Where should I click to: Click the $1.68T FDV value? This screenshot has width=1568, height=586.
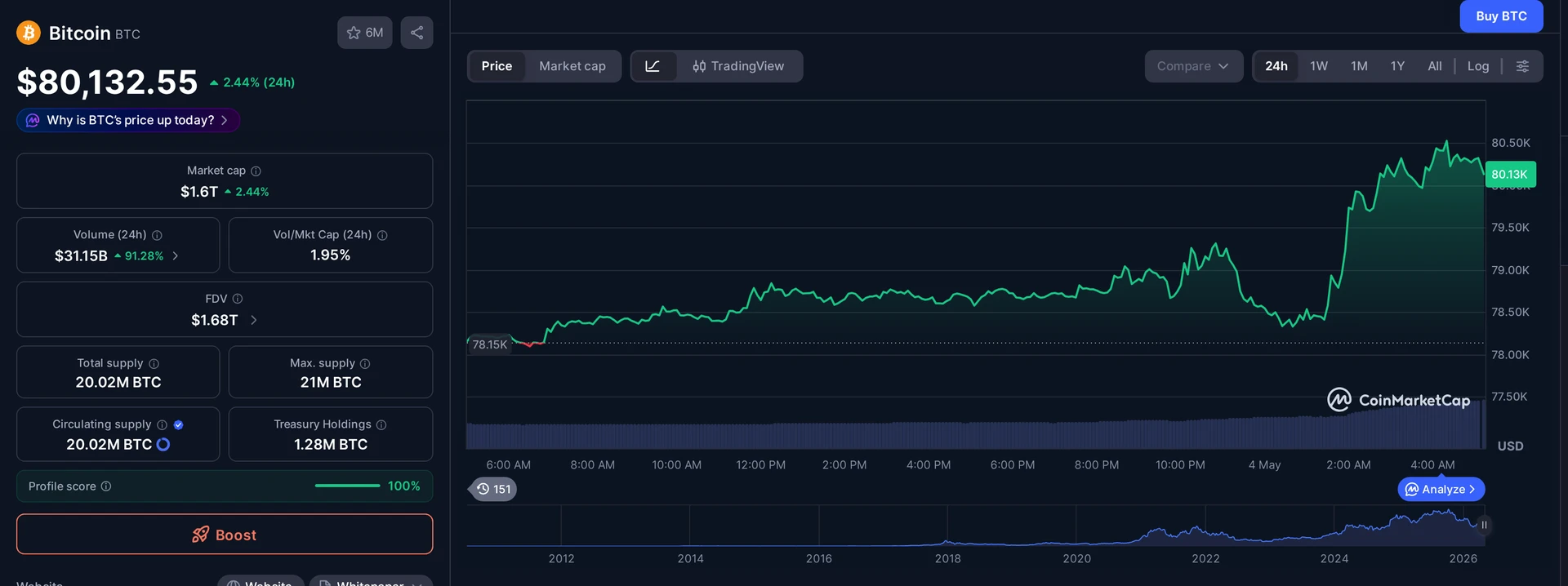coord(215,320)
